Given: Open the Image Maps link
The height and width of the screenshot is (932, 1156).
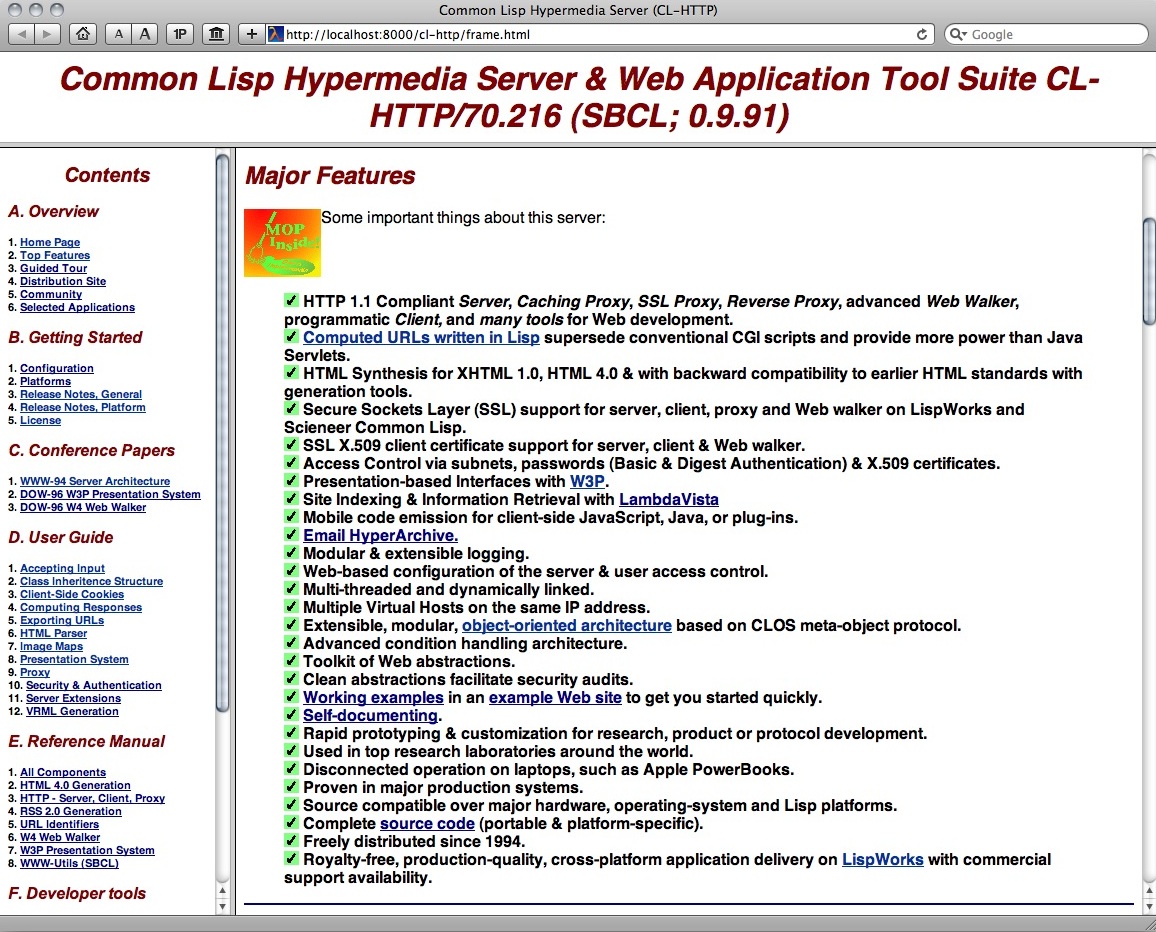Looking at the screenshot, I should click(x=51, y=646).
